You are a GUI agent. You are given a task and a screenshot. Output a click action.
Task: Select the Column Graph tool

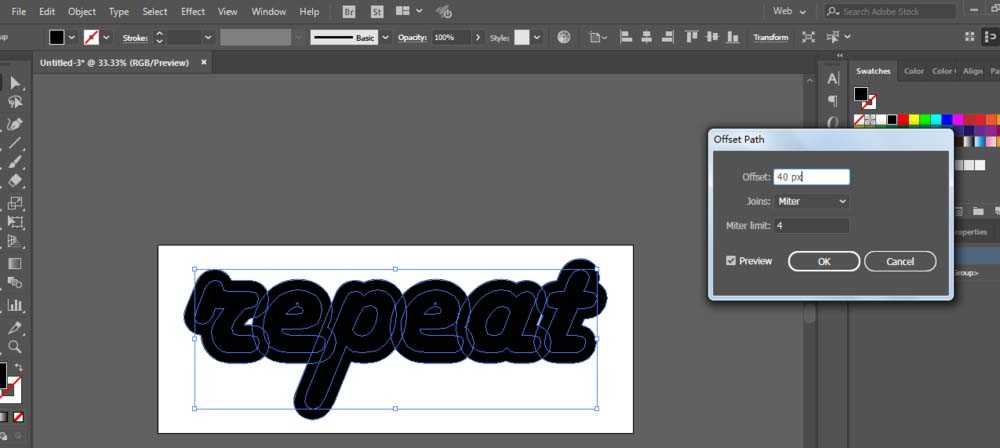click(15, 306)
